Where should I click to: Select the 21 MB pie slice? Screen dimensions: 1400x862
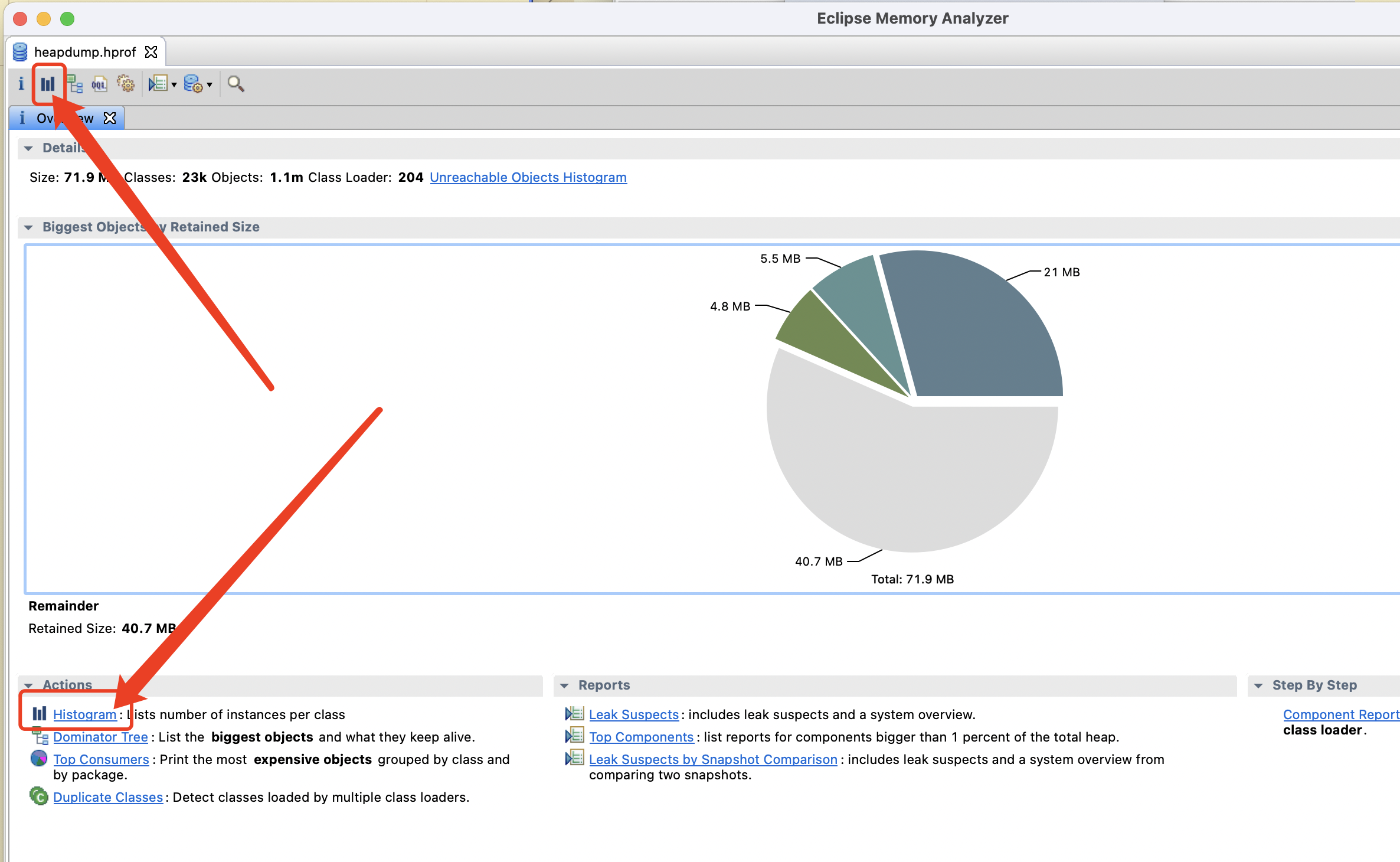[980, 331]
